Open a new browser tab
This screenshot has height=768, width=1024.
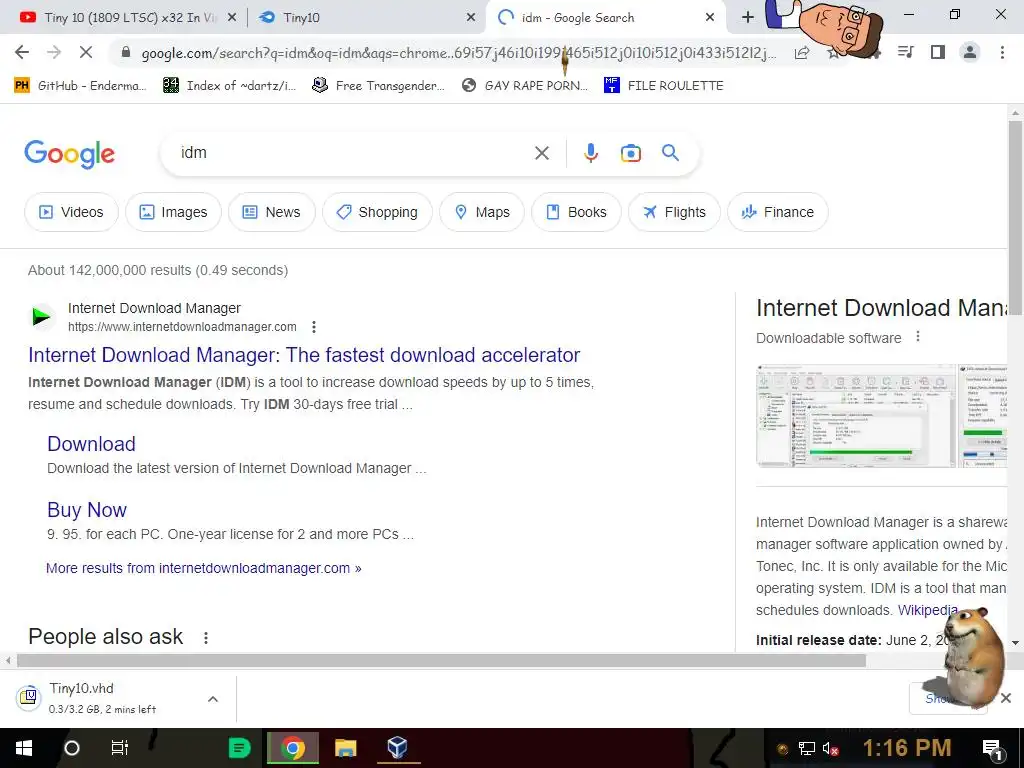[x=748, y=18]
